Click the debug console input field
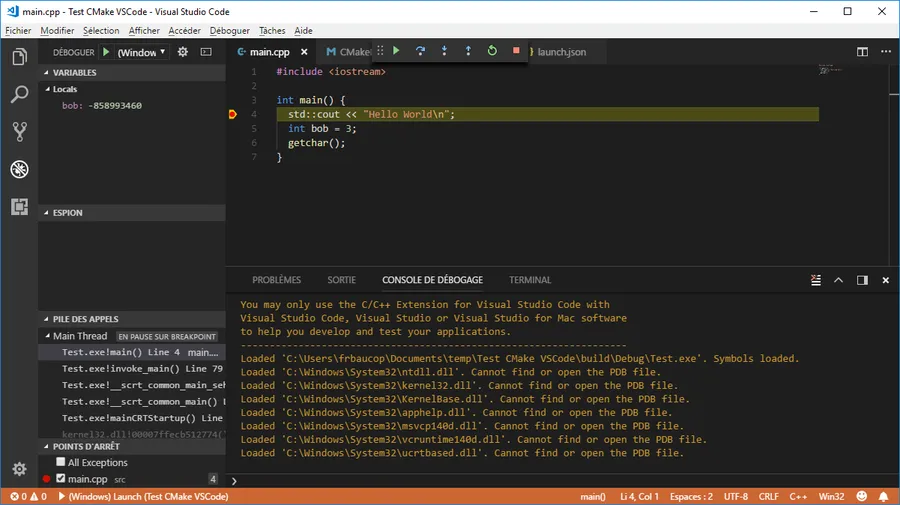 click(562, 481)
